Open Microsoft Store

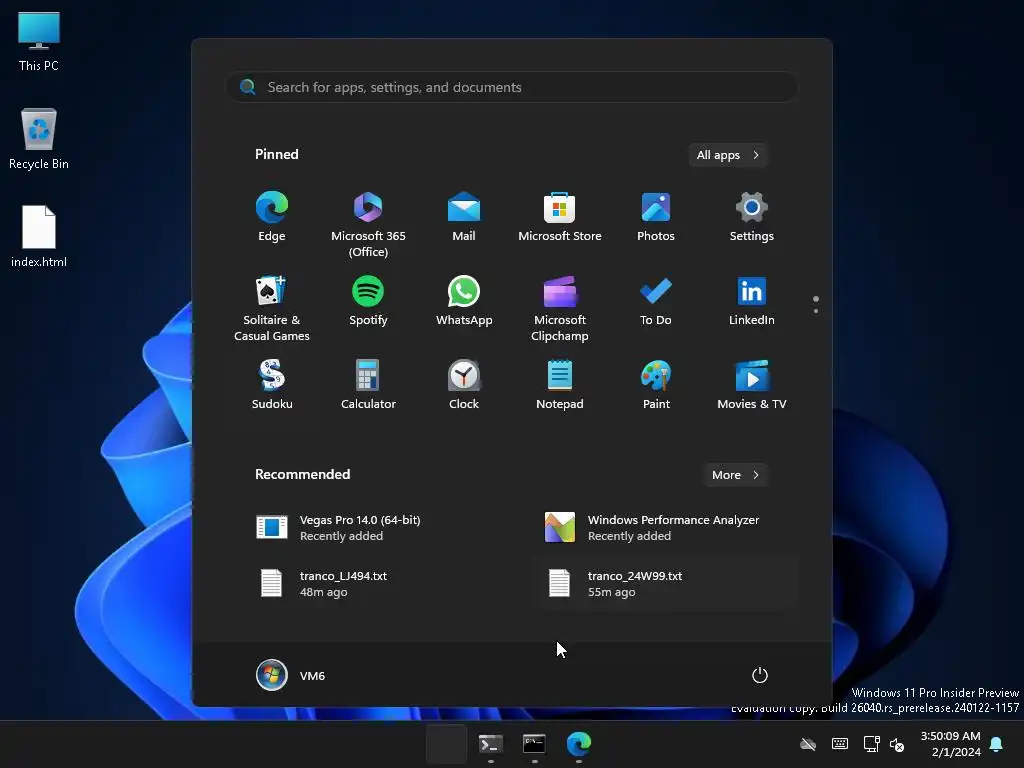pos(560,217)
